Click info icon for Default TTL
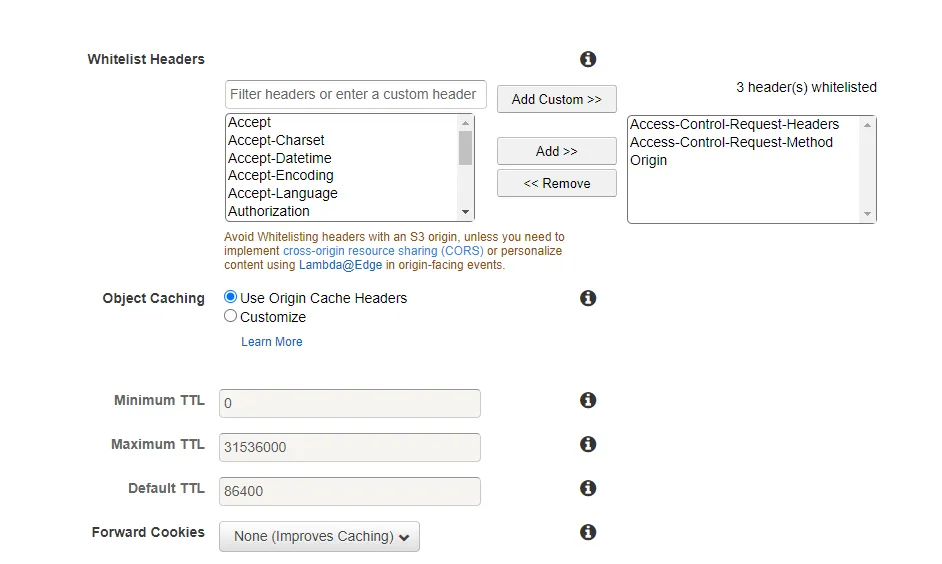Image resolution: width=942 pixels, height=564 pixels. [588, 488]
